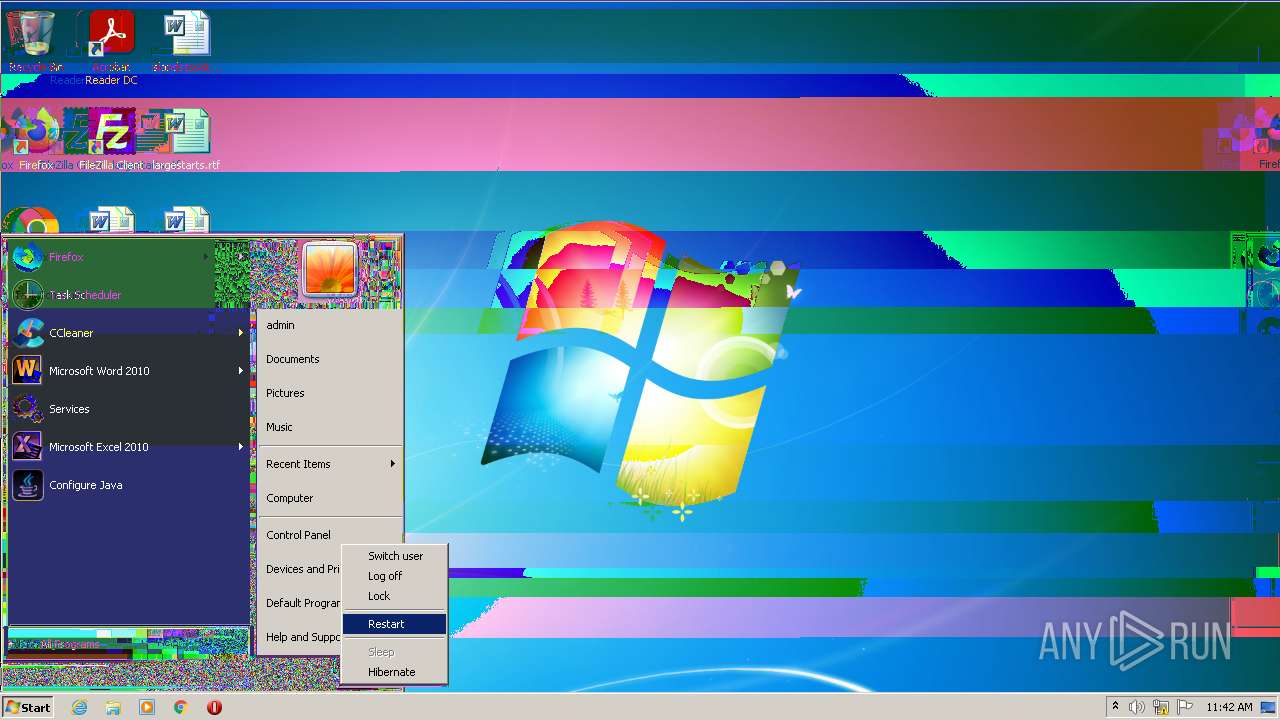
Task: Open the network tray icon
Action: click(1161, 707)
